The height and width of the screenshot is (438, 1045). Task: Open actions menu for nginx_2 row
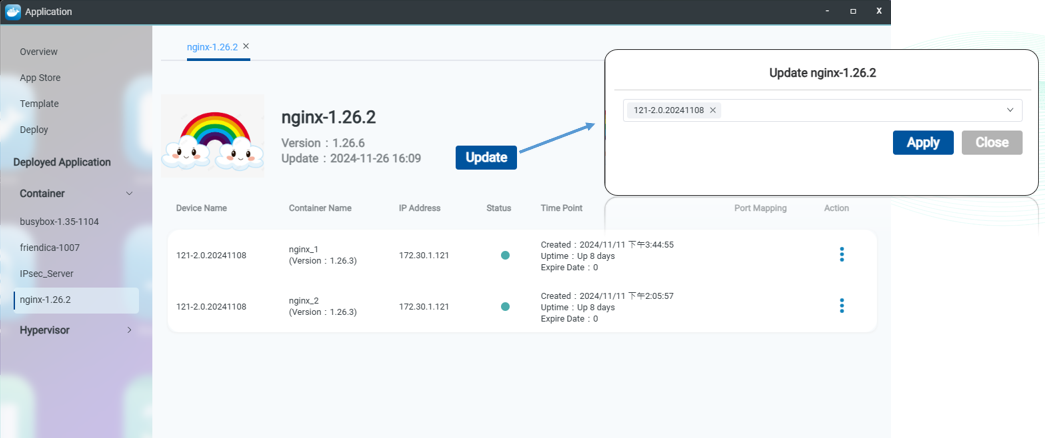tap(842, 305)
